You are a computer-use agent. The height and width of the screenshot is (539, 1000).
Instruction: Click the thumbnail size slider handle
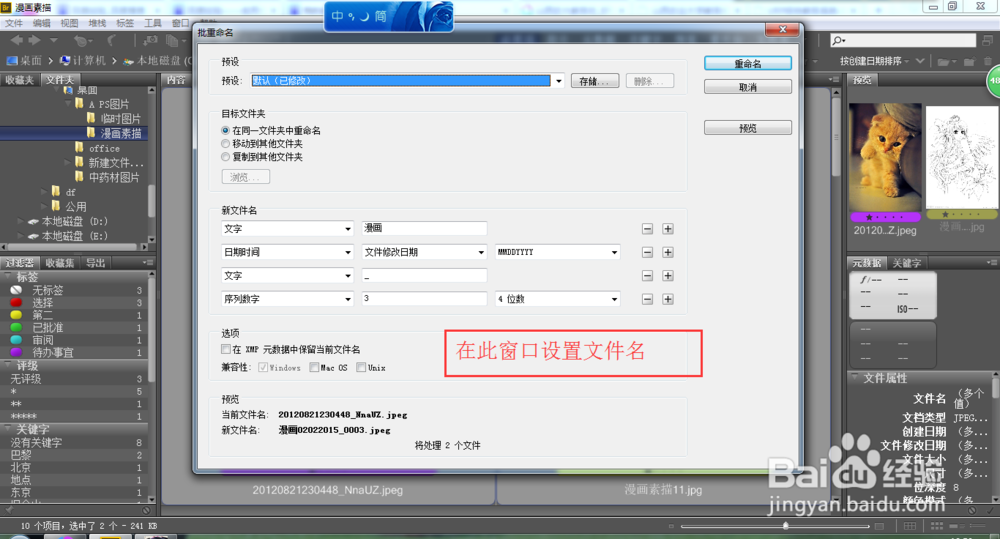pos(786,526)
